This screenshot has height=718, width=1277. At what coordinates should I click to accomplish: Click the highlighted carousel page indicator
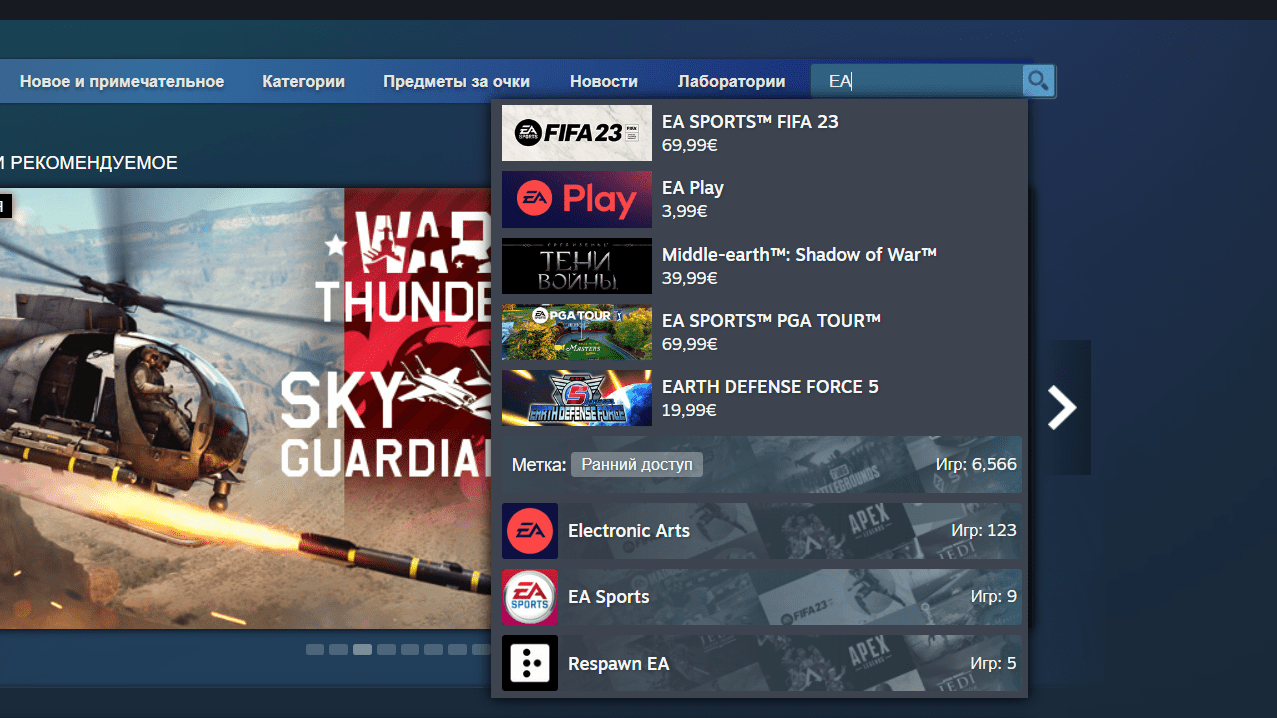tap(362, 650)
